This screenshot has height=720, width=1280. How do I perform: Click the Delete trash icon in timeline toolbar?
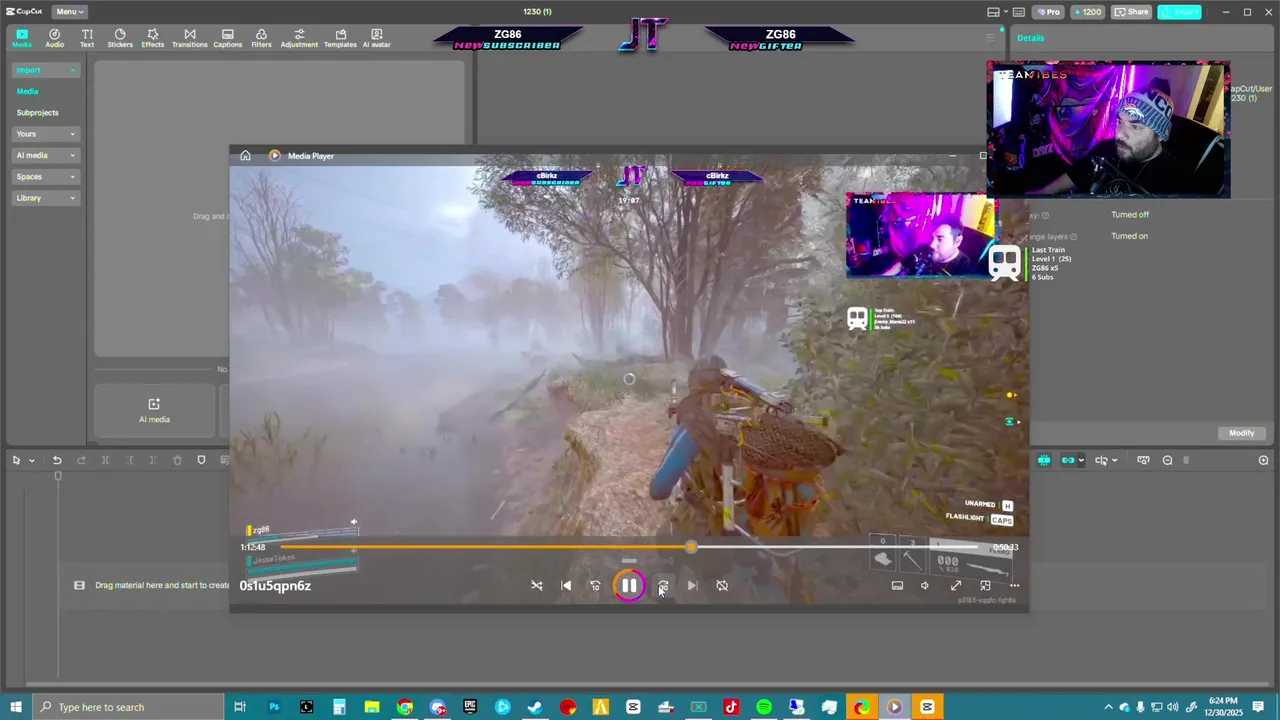(177, 460)
